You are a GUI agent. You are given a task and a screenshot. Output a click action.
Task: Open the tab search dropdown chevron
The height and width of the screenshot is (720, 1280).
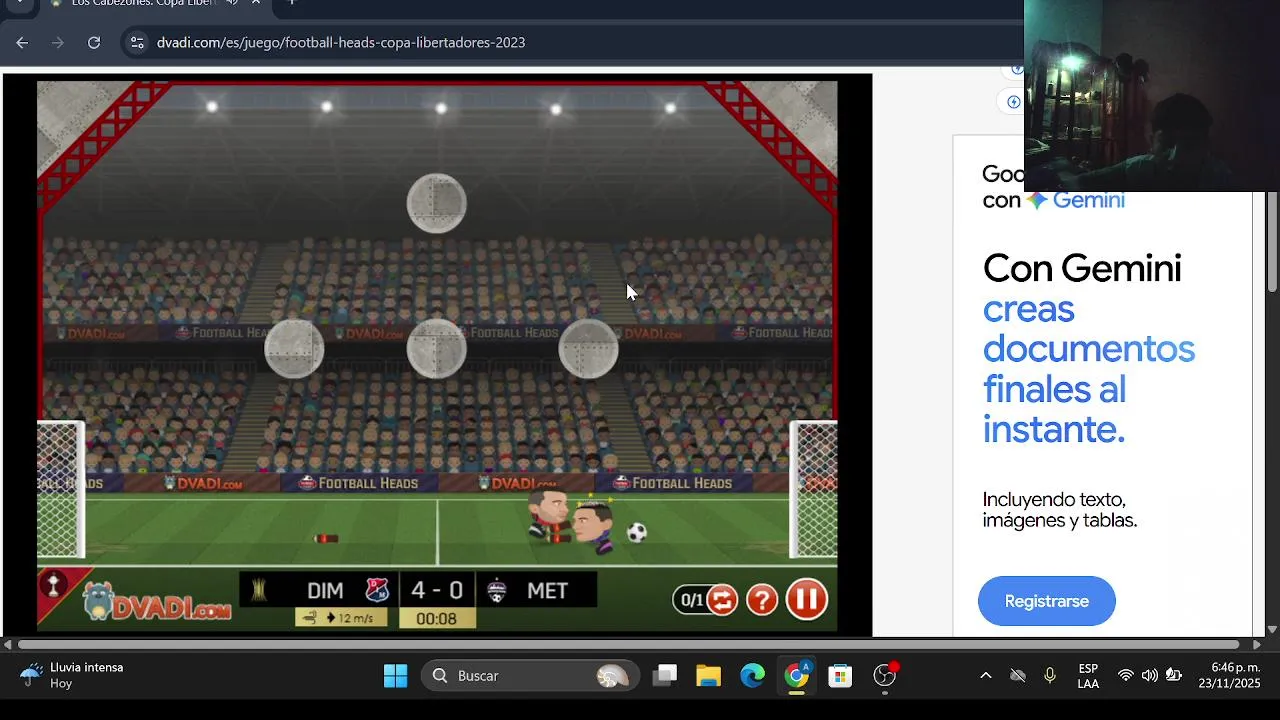coord(19,3)
